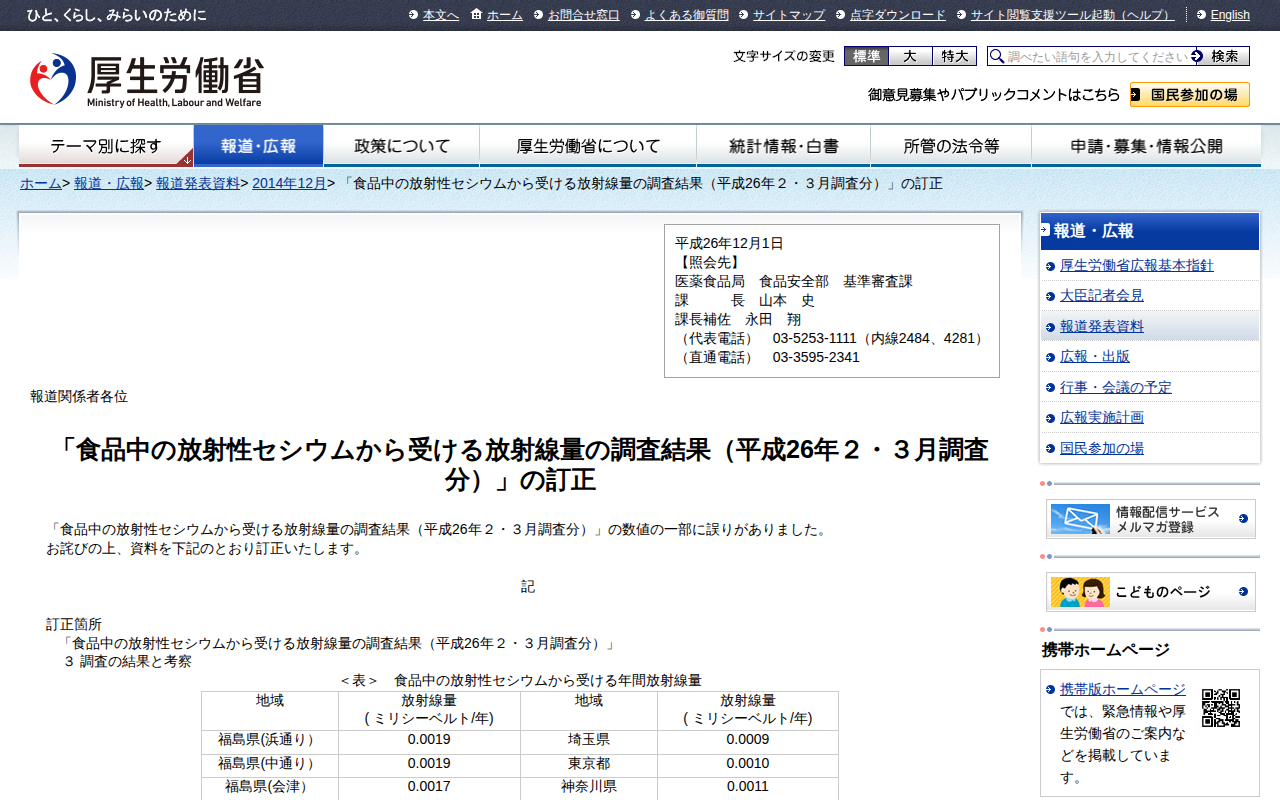Go to 2014年12月 breadcrumb link

(289, 183)
